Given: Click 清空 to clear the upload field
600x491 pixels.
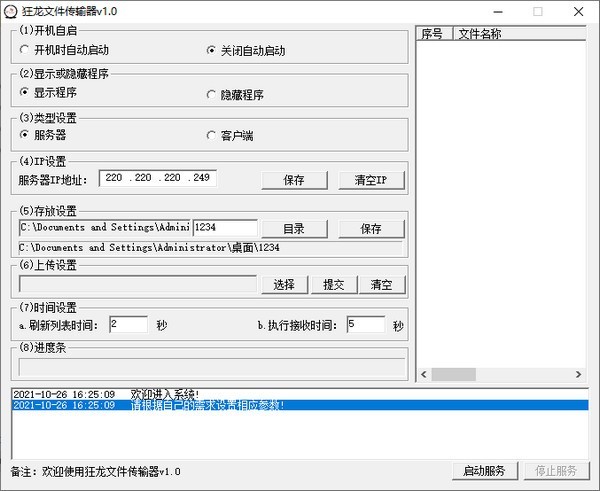Looking at the screenshot, I should pyautogui.click(x=382, y=285).
